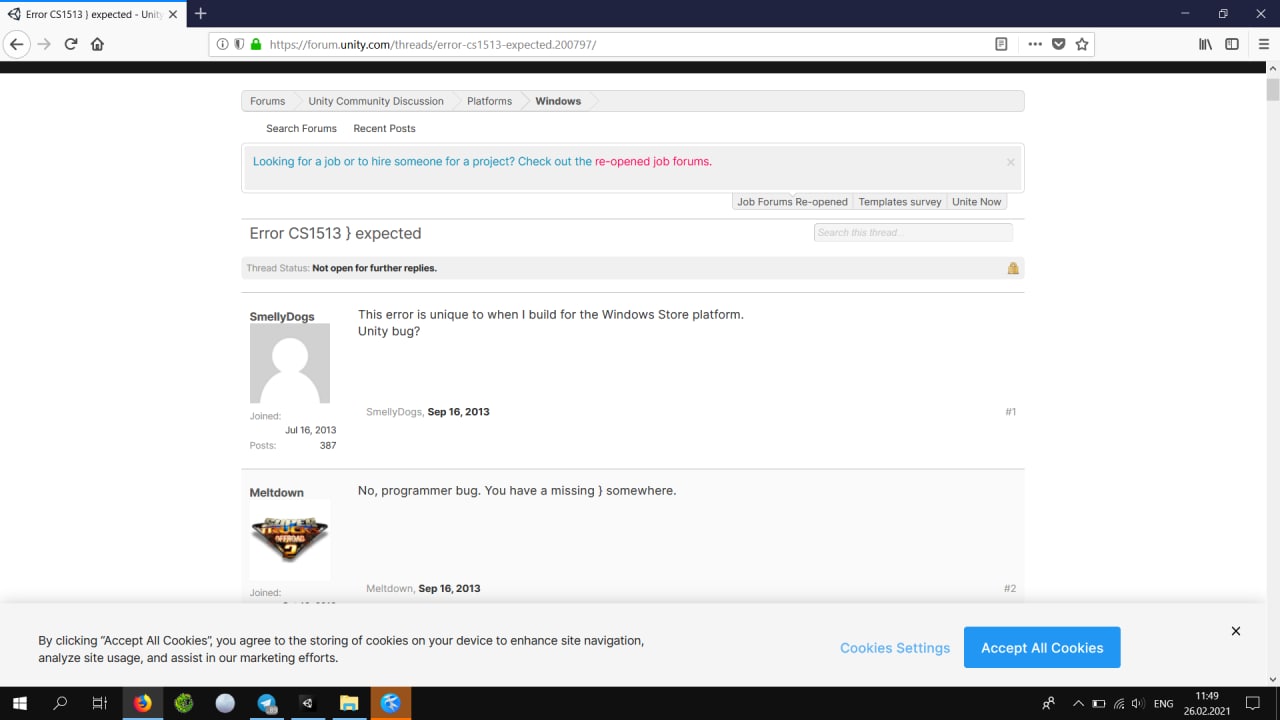This screenshot has width=1280, height=720.
Task: Click the vertical page scrollbar thumb
Action: pyautogui.click(x=1272, y=89)
